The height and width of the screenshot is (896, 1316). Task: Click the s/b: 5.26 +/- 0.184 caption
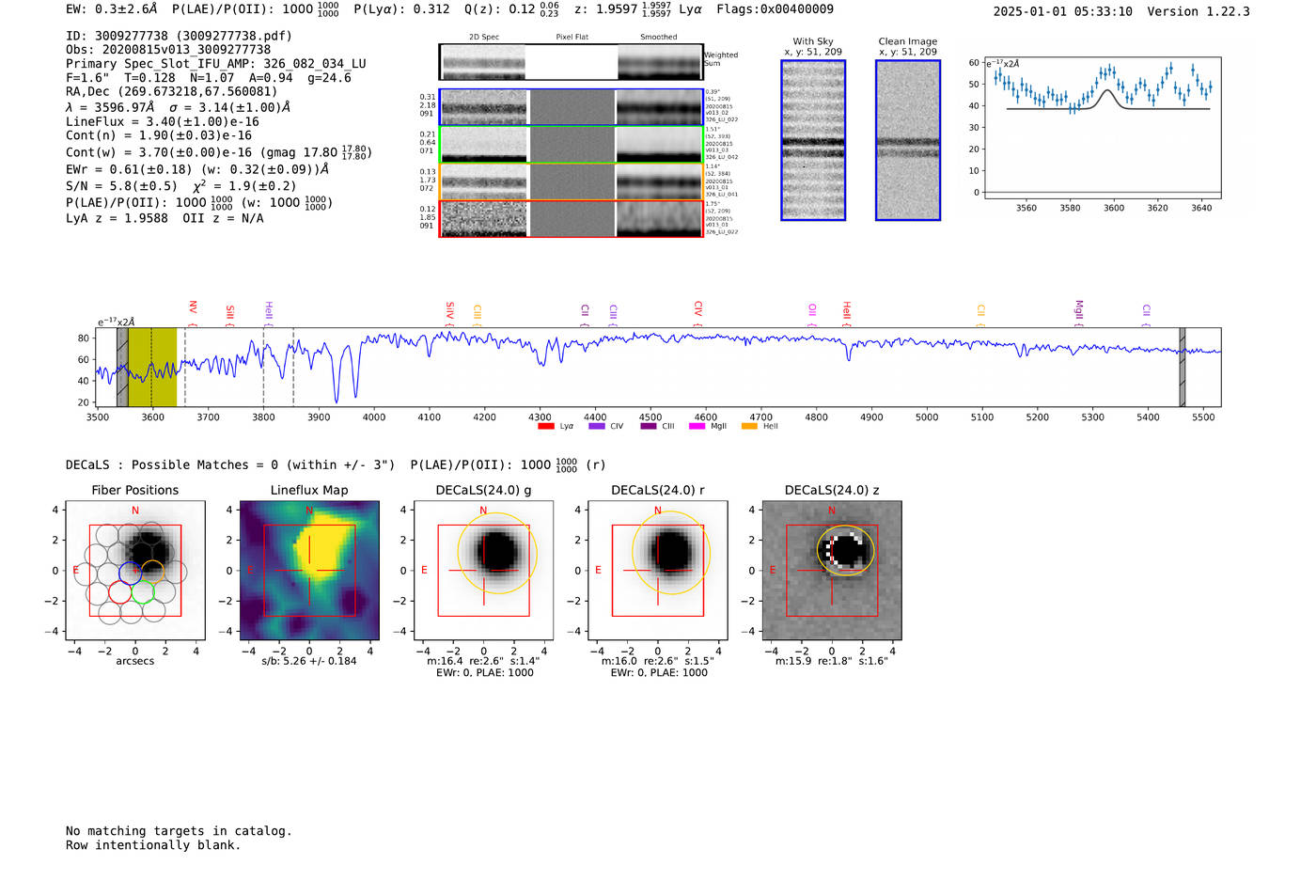click(309, 661)
